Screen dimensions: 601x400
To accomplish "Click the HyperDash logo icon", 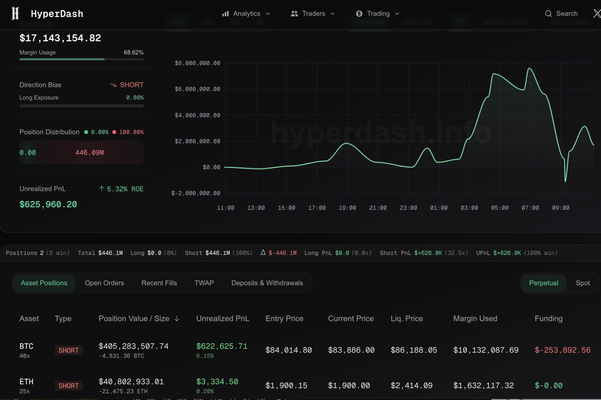I will coord(15,13).
